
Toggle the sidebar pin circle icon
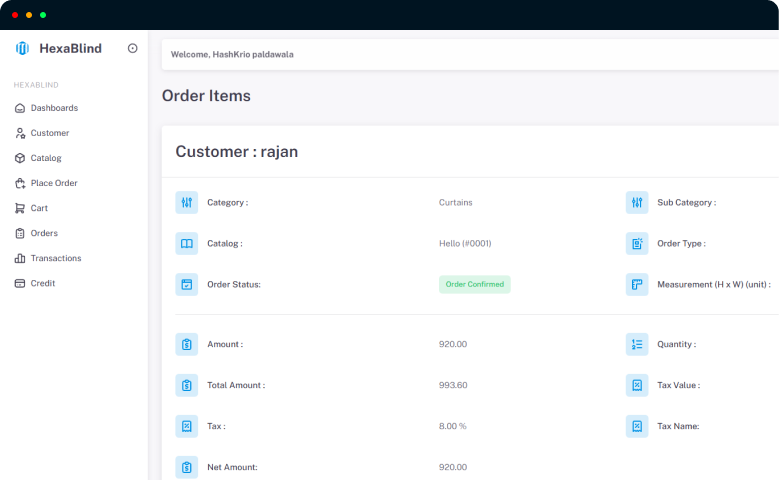[x=133, y=48]
